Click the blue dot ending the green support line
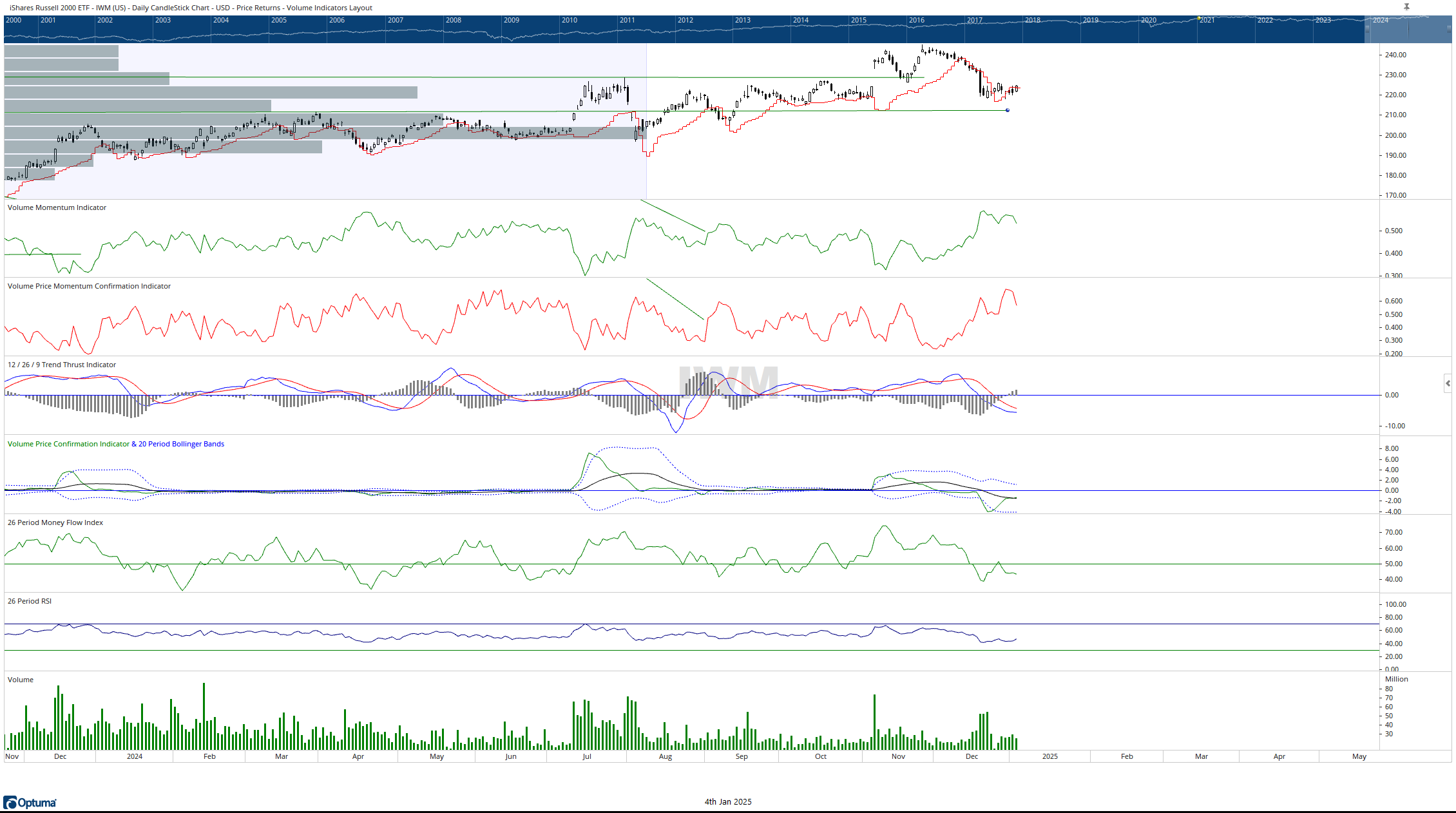This screenshot has width=1456, height=813. 1008,111
